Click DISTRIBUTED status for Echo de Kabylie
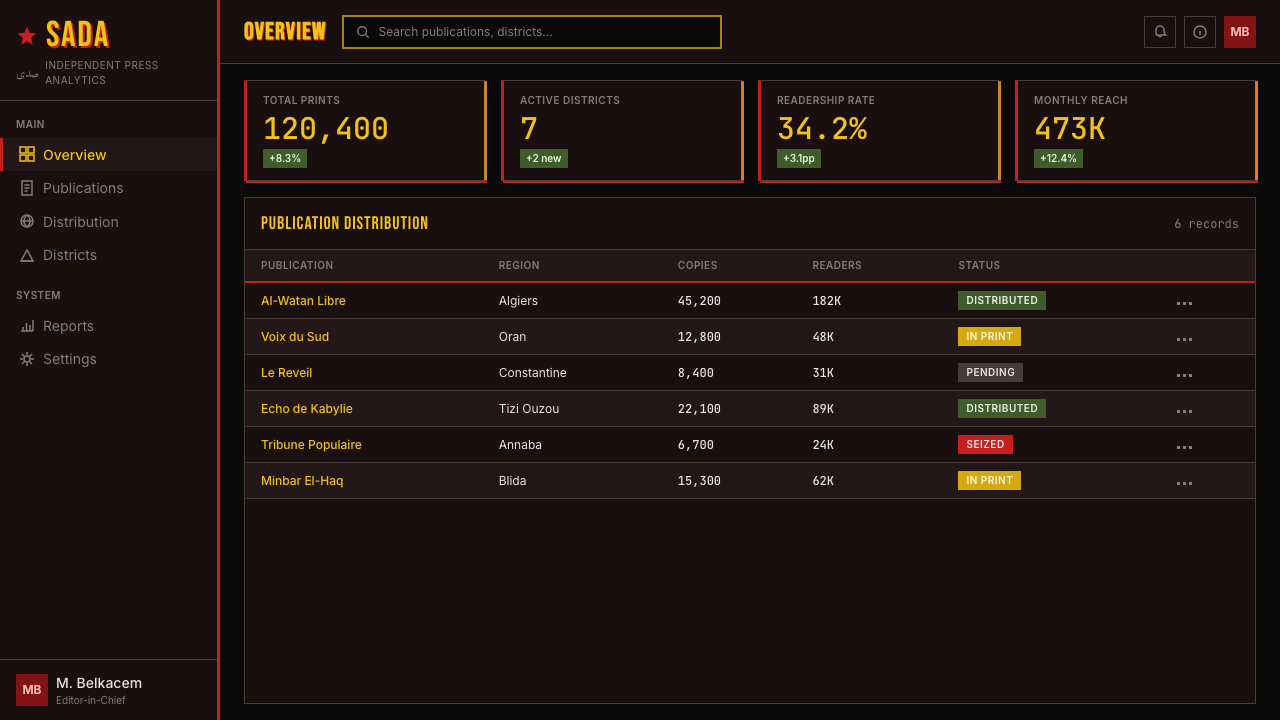1280x720 pixels. pos(1002,409)
